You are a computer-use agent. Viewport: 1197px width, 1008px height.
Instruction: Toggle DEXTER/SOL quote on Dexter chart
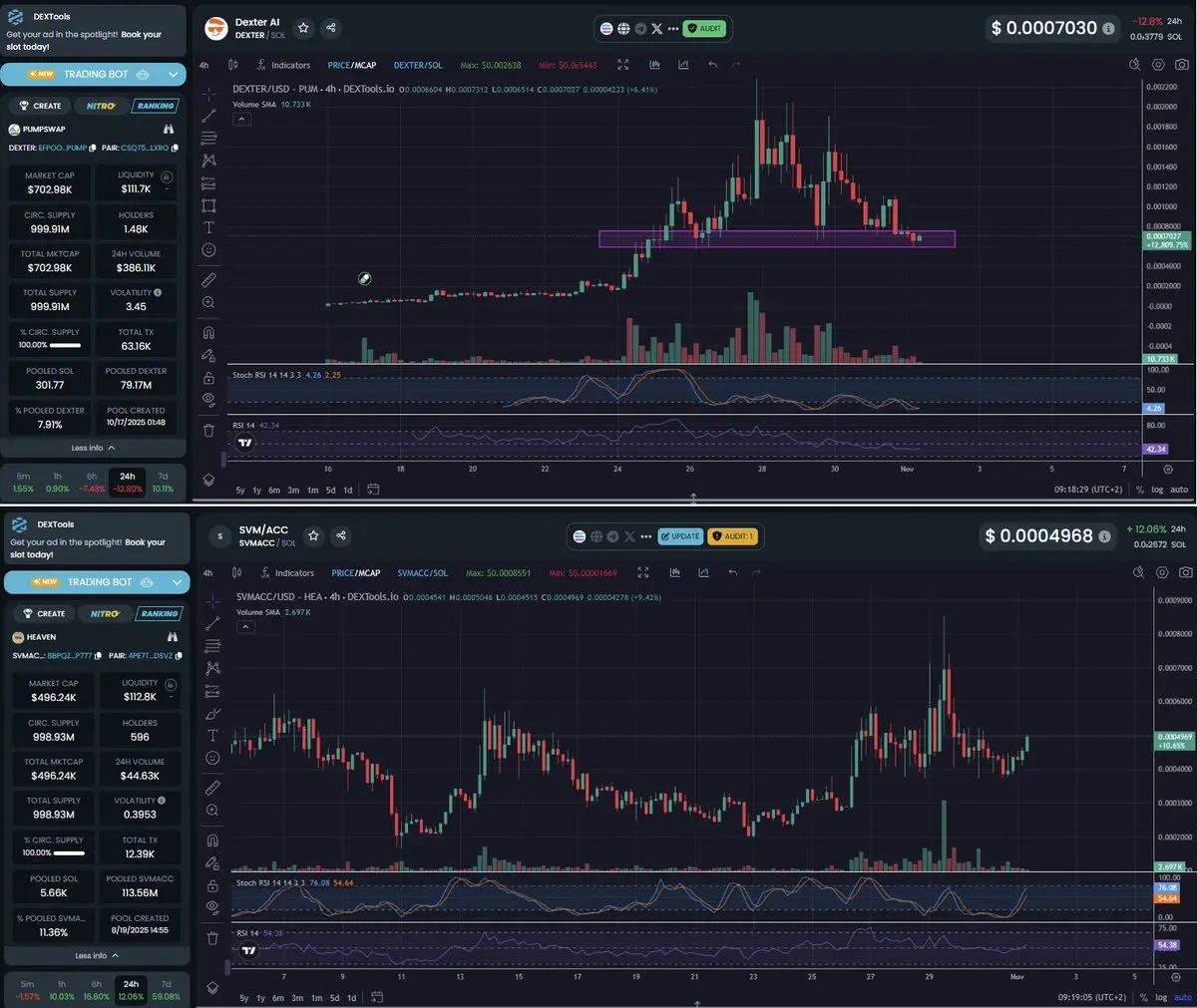pyautogui.click(x=418, y=65)
